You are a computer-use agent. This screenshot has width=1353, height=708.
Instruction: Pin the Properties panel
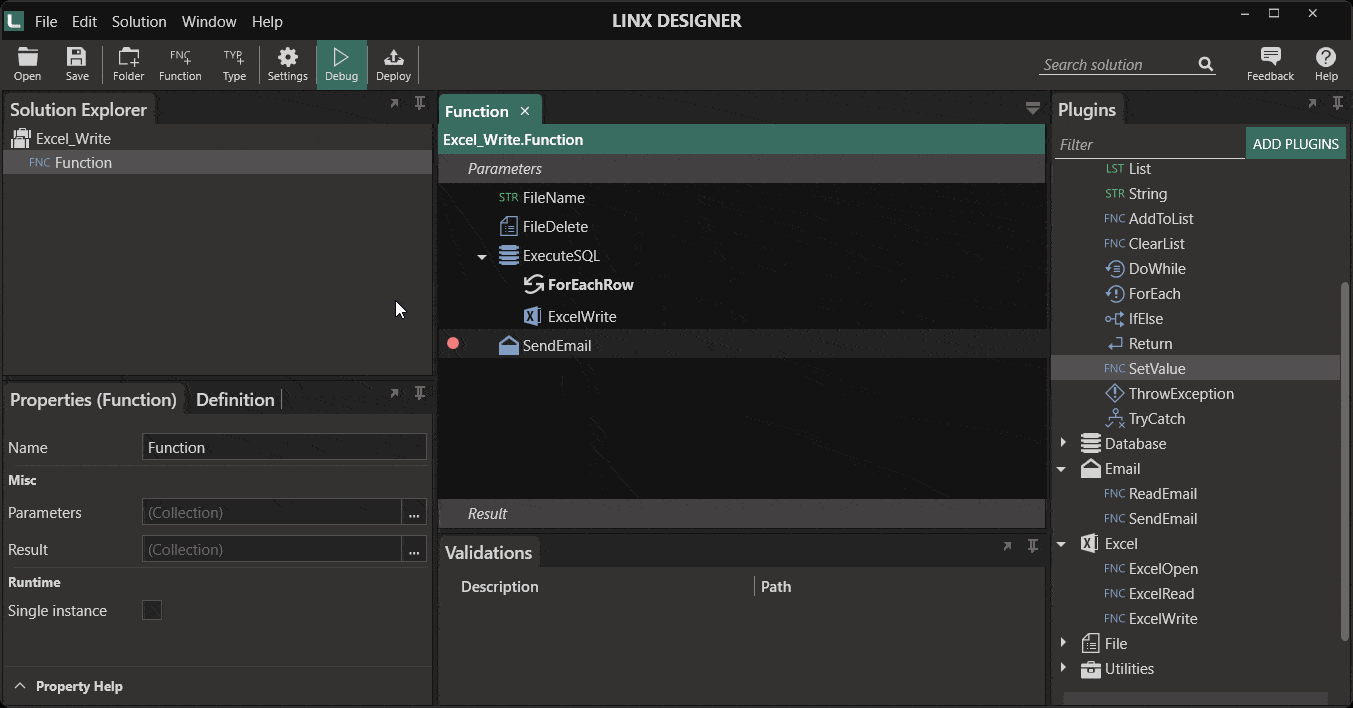tap(420, 393)
